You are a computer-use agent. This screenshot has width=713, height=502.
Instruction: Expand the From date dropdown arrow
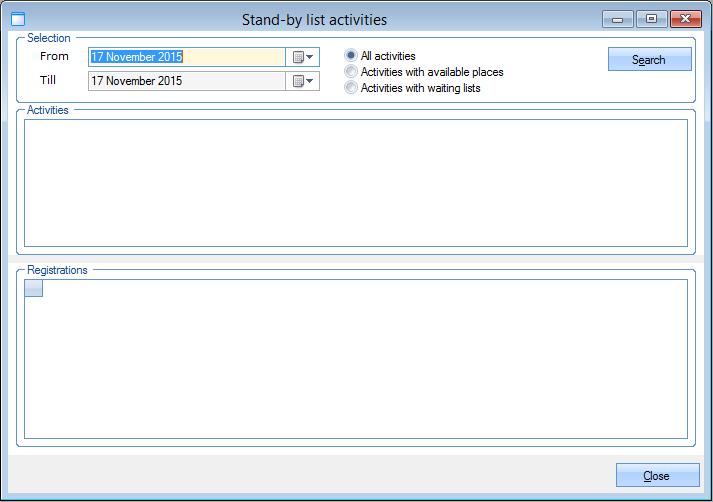pos(310,57)
